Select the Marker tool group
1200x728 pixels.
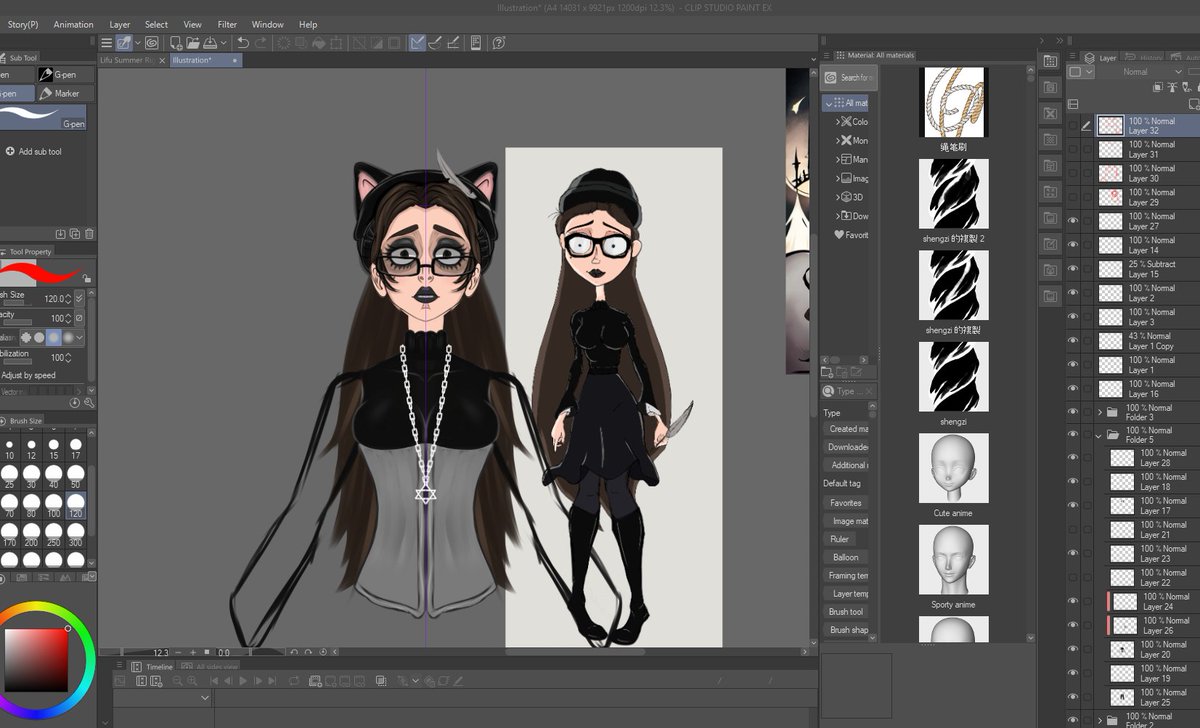(66, 93)
